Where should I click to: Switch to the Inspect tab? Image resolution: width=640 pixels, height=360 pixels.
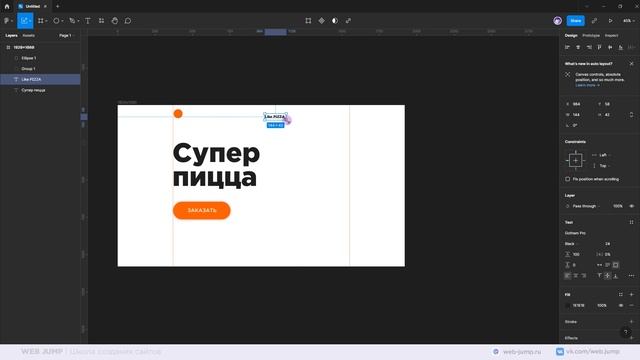[x=611, y=36]
